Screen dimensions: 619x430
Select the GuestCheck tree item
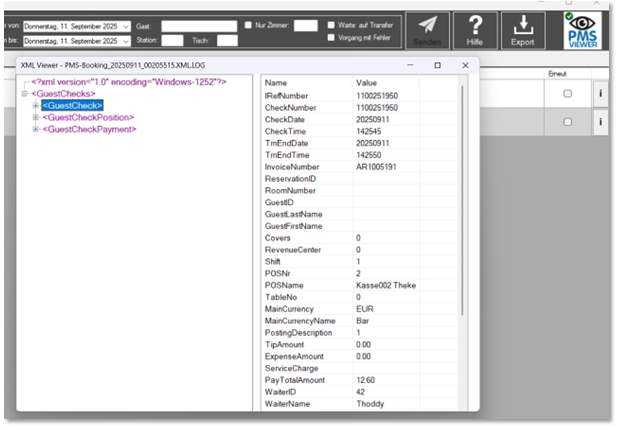click(x=72, y=105)
